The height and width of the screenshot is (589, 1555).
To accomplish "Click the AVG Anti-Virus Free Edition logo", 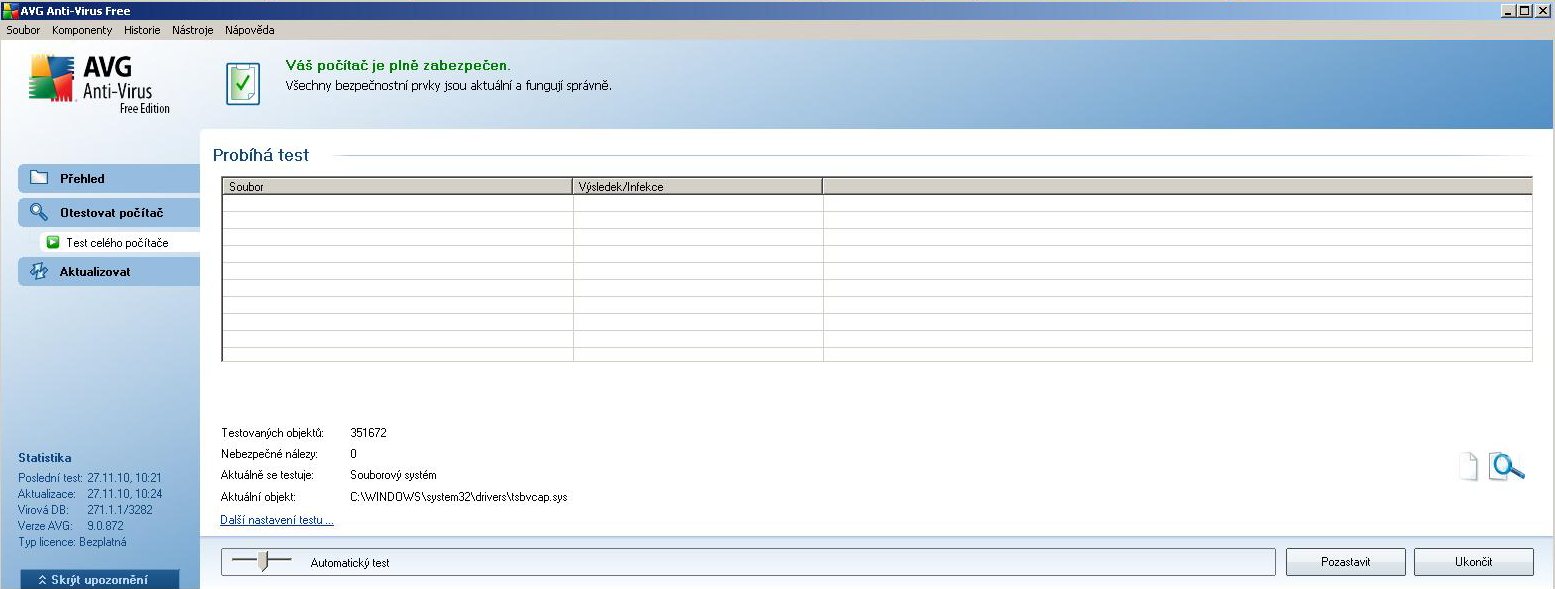I will (x=99, y=84).
